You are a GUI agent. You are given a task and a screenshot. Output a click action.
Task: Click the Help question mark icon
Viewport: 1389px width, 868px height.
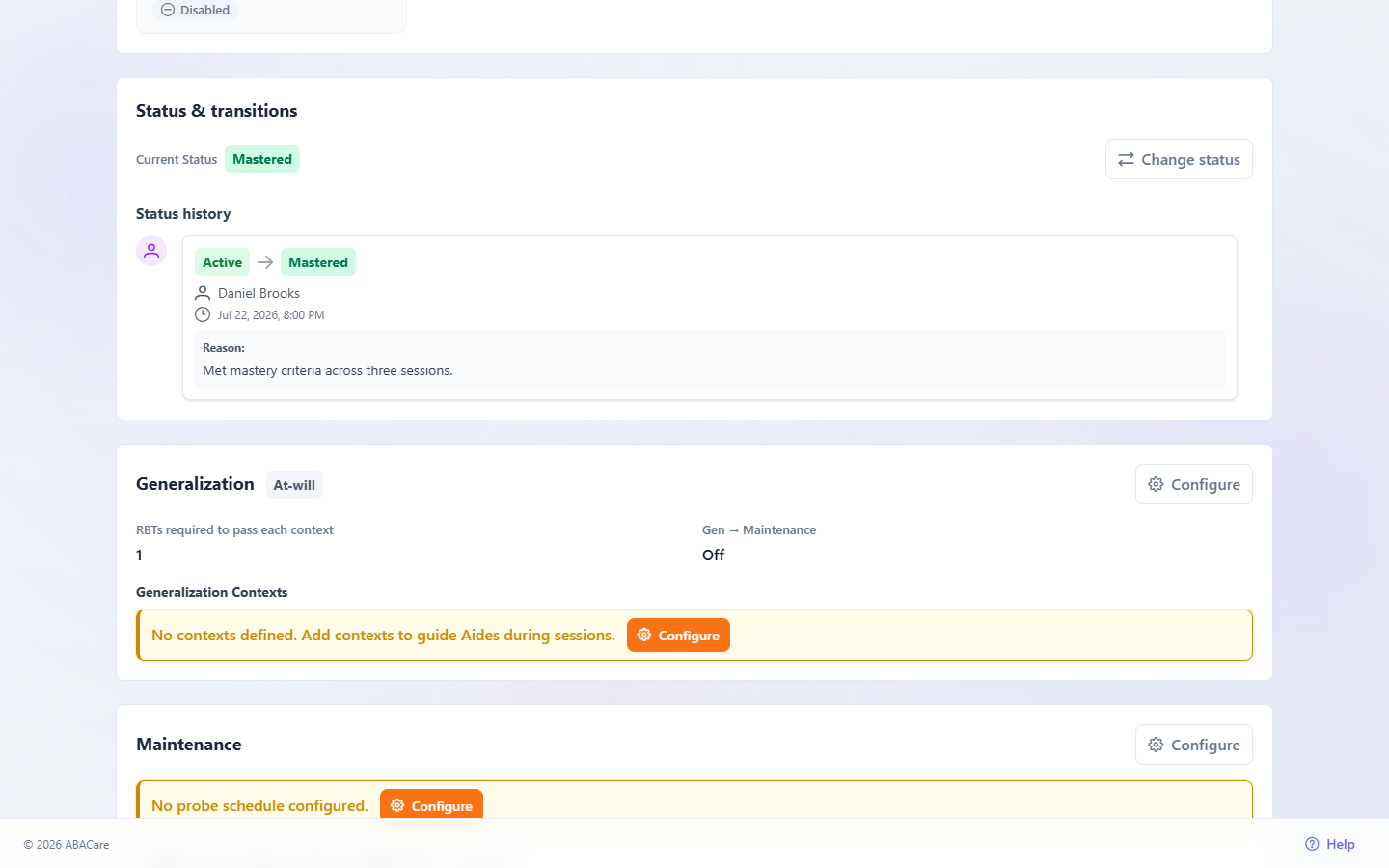point(1312,844)
